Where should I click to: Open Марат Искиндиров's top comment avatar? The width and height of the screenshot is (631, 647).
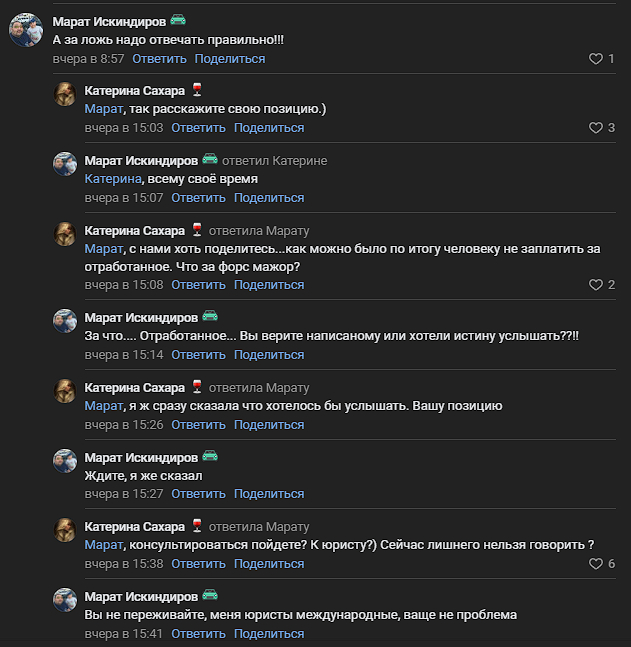click(25, 32)
